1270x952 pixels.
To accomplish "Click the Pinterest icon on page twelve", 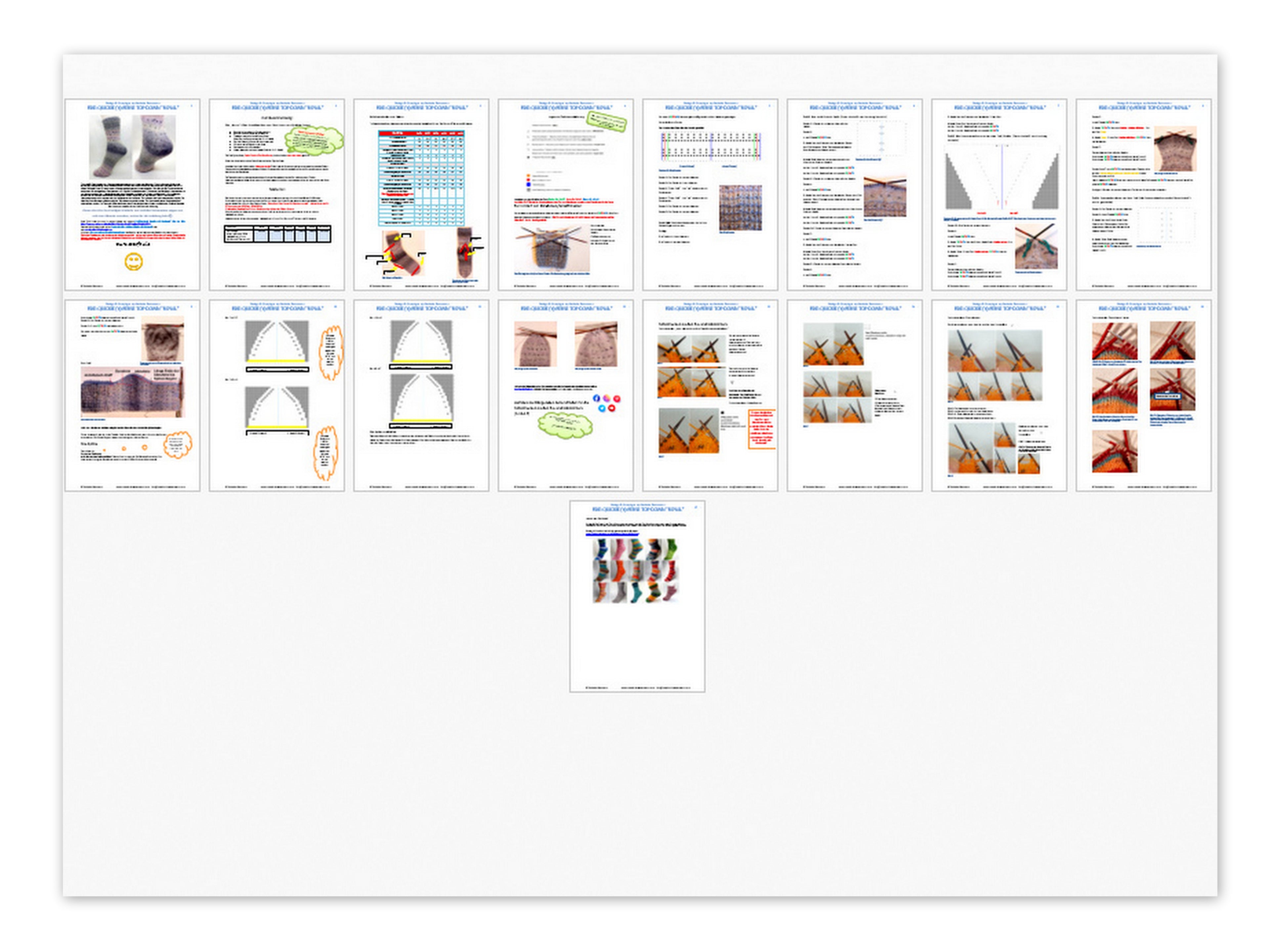I will (616, 398).
